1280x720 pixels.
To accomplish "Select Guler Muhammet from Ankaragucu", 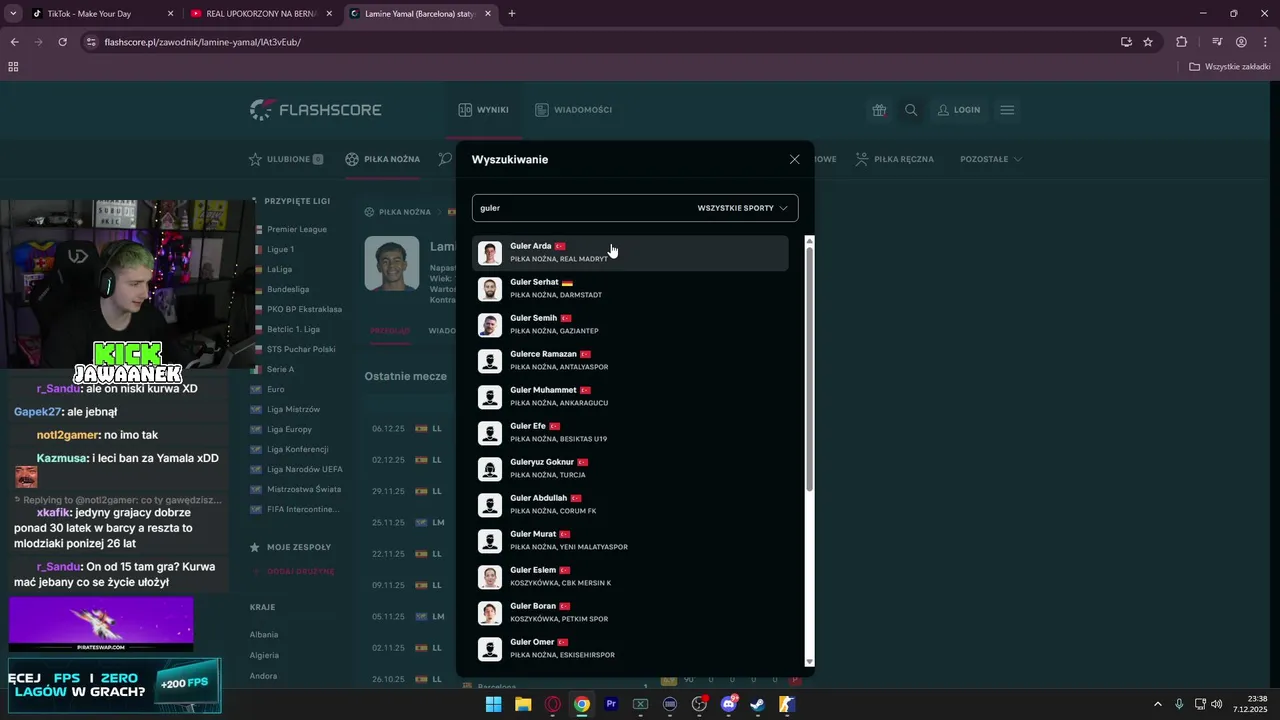I will point(630,397).
